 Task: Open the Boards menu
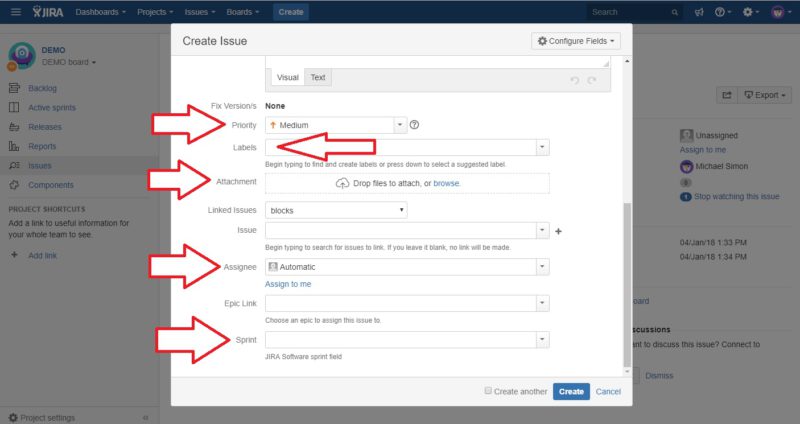(243, 12)
